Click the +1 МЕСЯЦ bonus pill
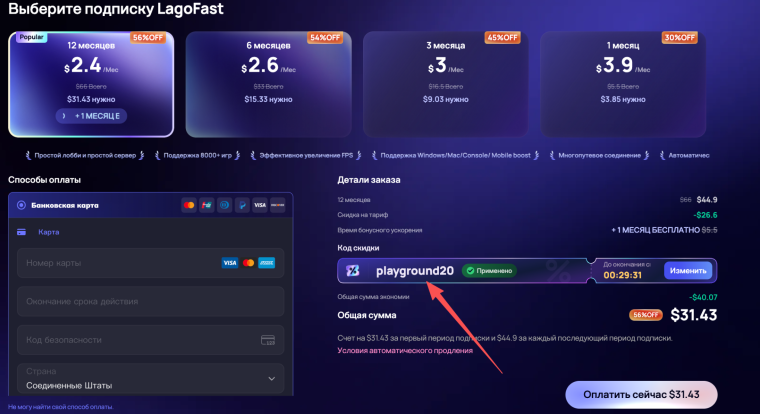760x414 pixels. 91,116
